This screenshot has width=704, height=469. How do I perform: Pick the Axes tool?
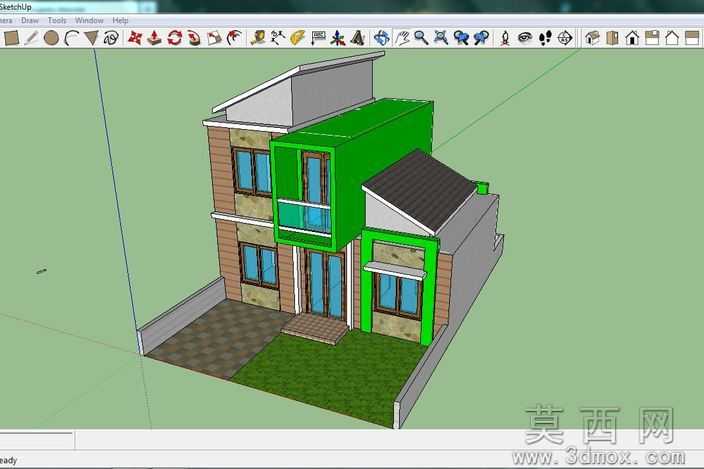click(x=338, y=38)
